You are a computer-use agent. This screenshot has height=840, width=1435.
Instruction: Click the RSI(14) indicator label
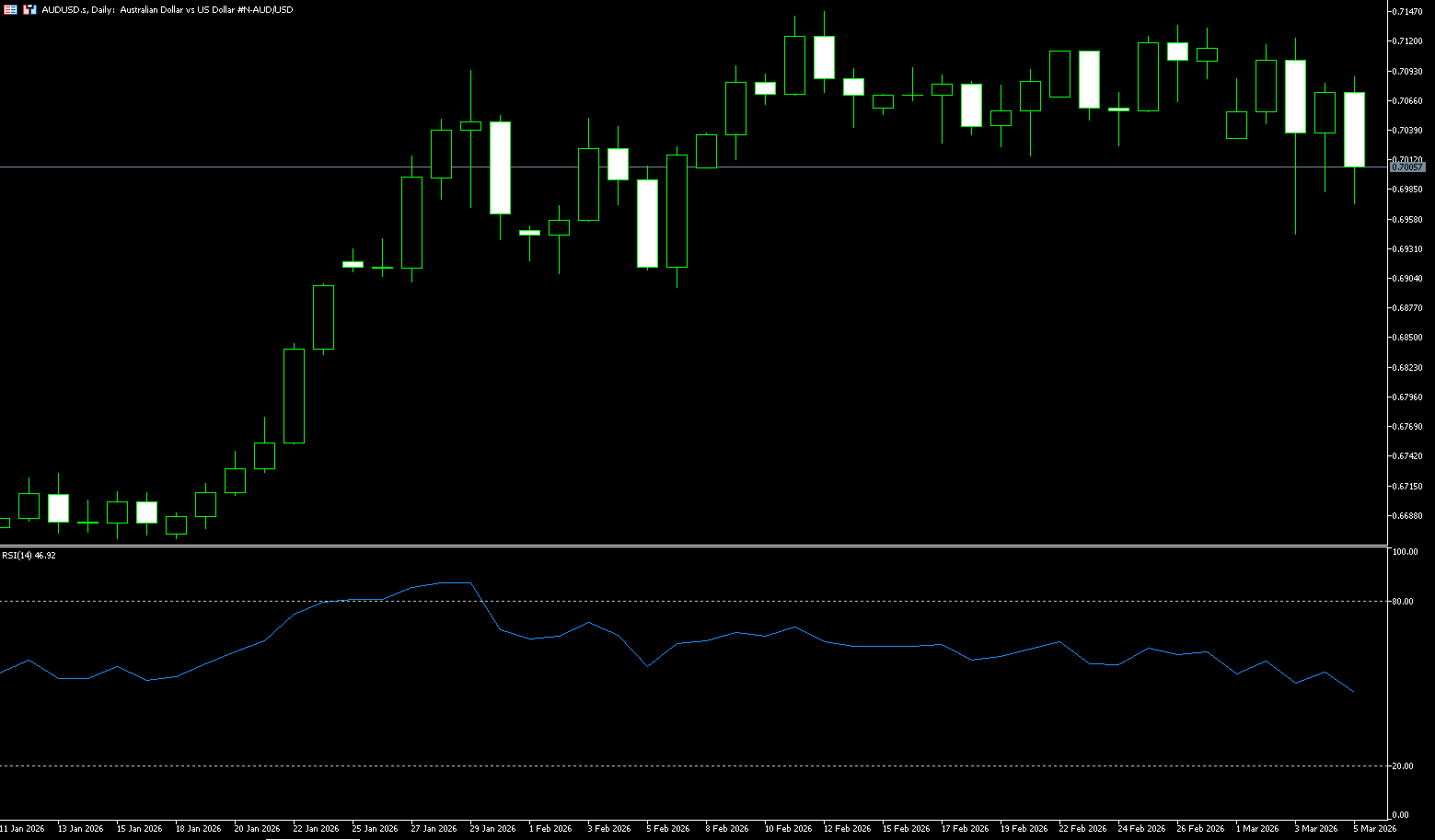coord(29,556)
